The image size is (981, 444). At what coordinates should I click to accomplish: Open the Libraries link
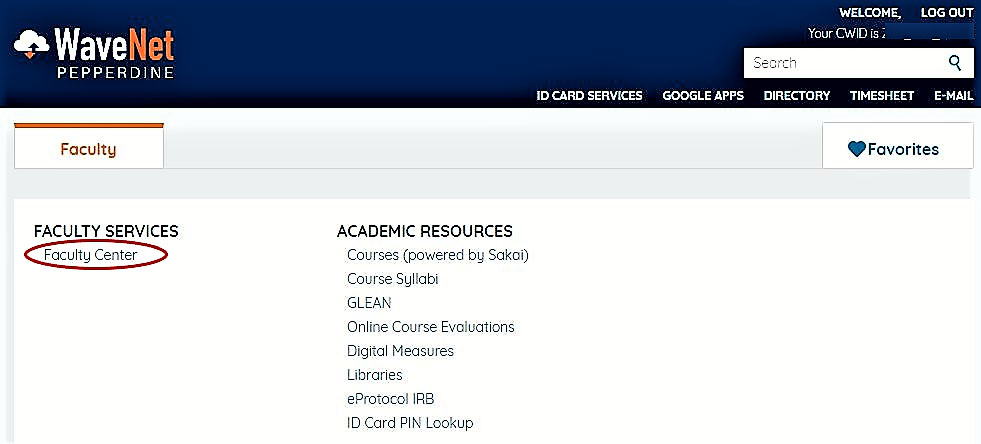(x=374, y=375)
